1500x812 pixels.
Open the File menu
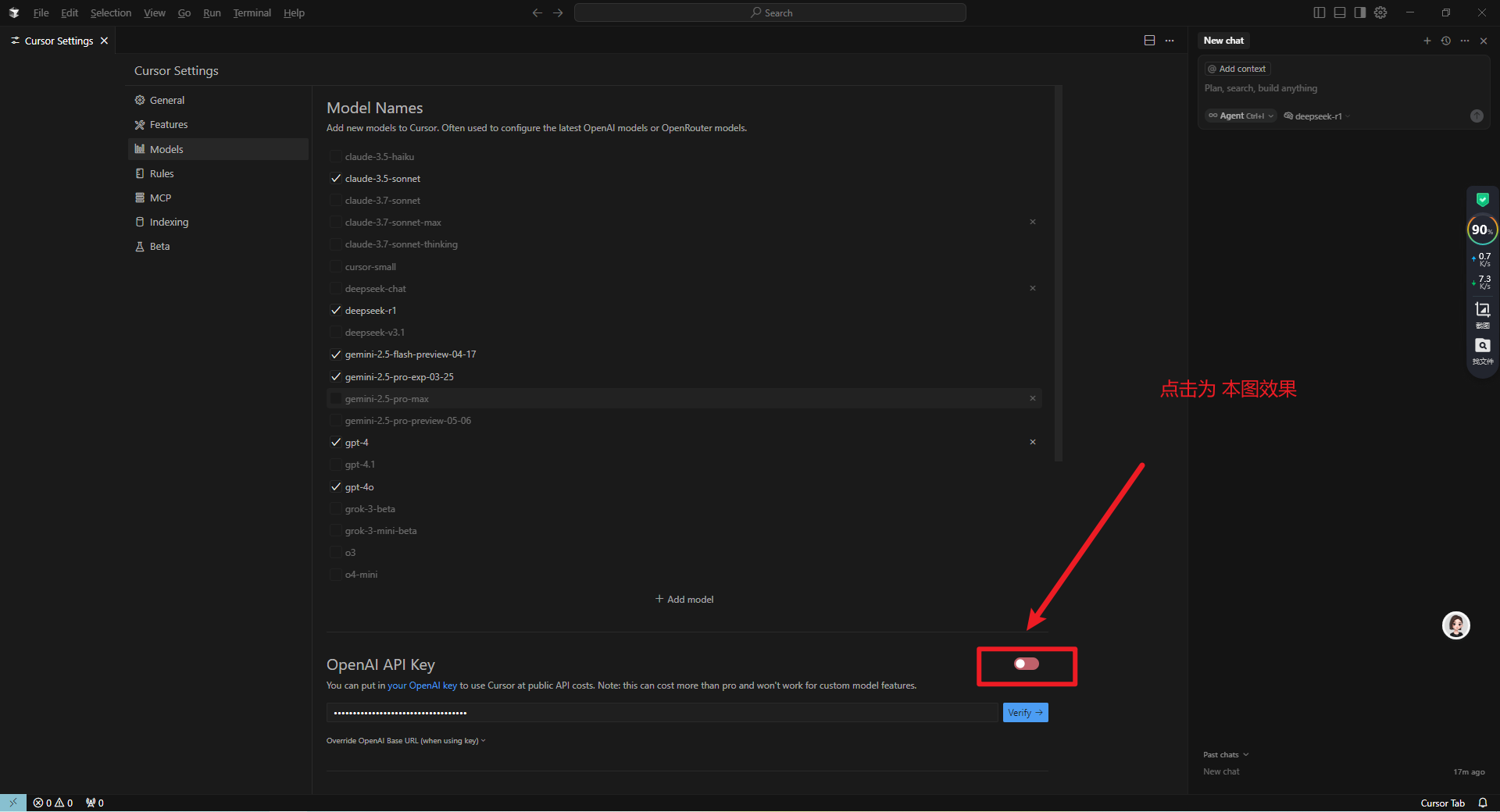pos(41,12)
